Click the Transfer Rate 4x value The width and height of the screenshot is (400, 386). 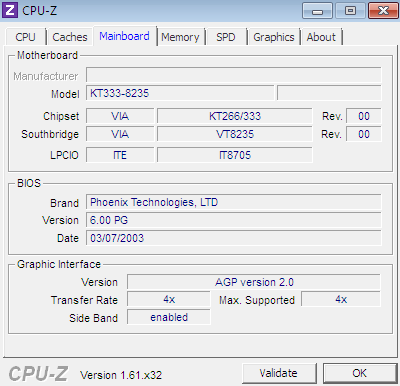pyautogui.click(x=169, y=299)
